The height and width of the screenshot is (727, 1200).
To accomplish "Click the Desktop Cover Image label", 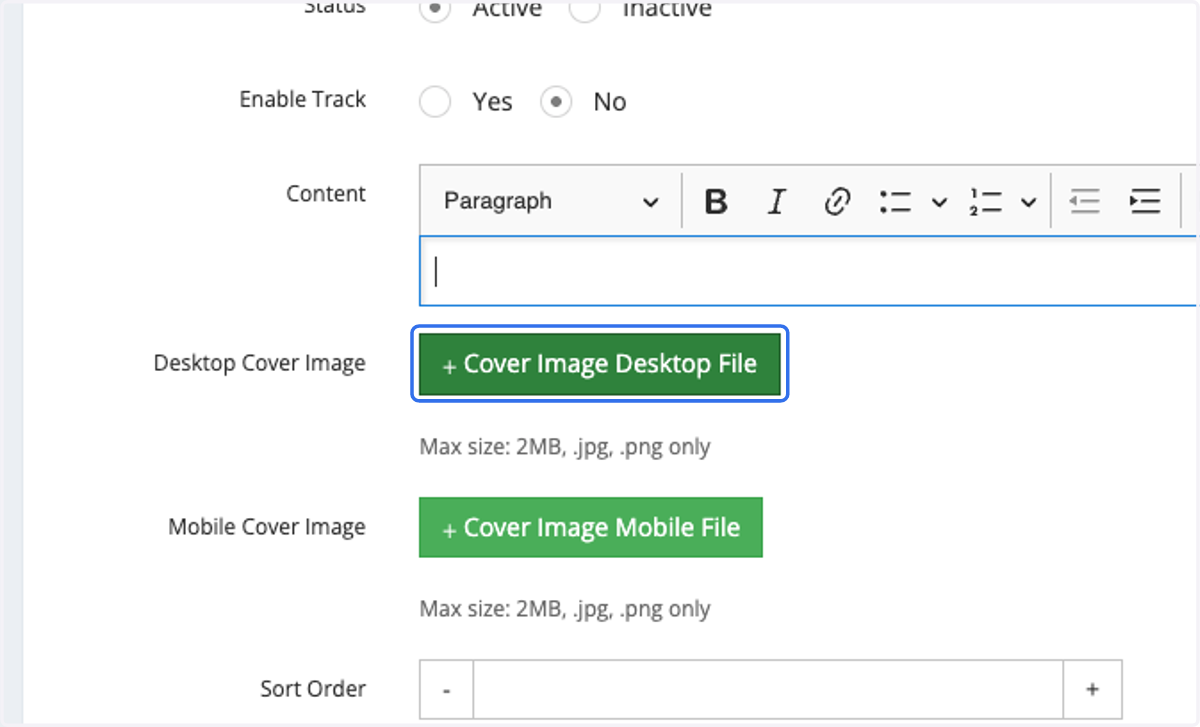I will coord(260,363).
